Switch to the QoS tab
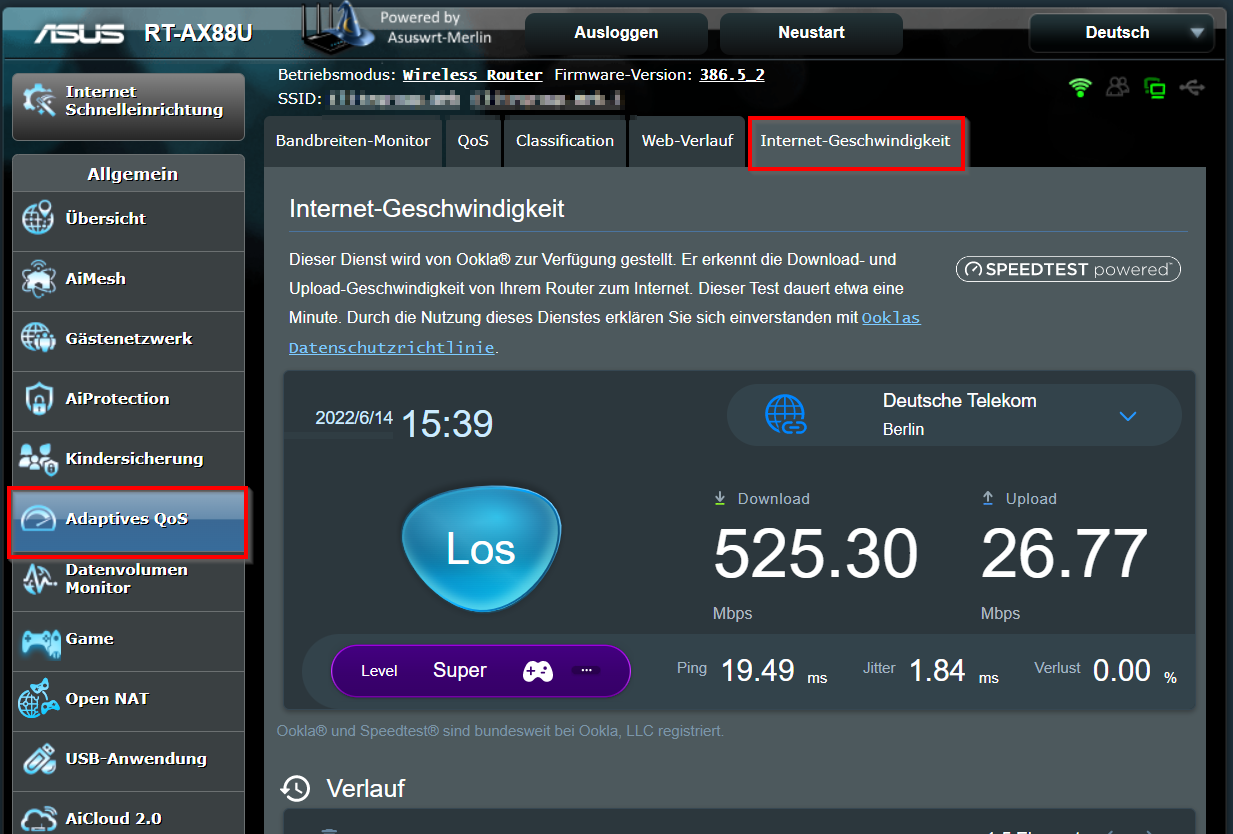 [x=473, y=141]
